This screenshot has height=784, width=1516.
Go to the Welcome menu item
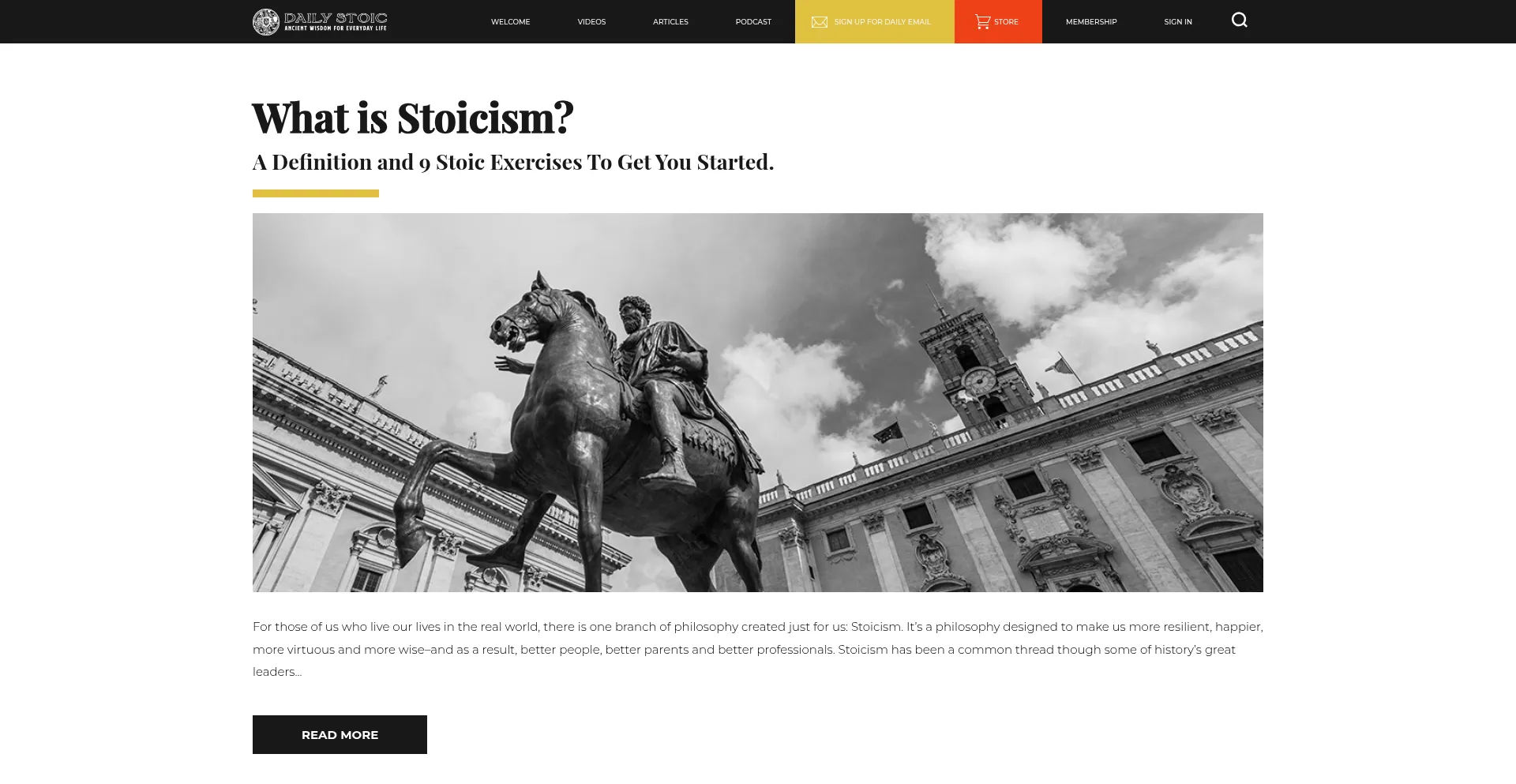(510, 22)
